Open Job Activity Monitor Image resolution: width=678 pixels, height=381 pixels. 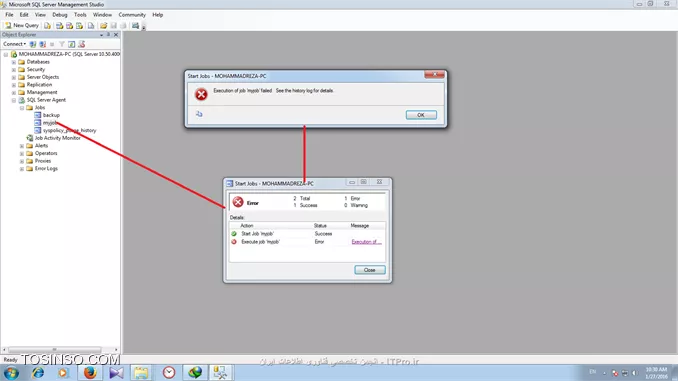[58, 138]
